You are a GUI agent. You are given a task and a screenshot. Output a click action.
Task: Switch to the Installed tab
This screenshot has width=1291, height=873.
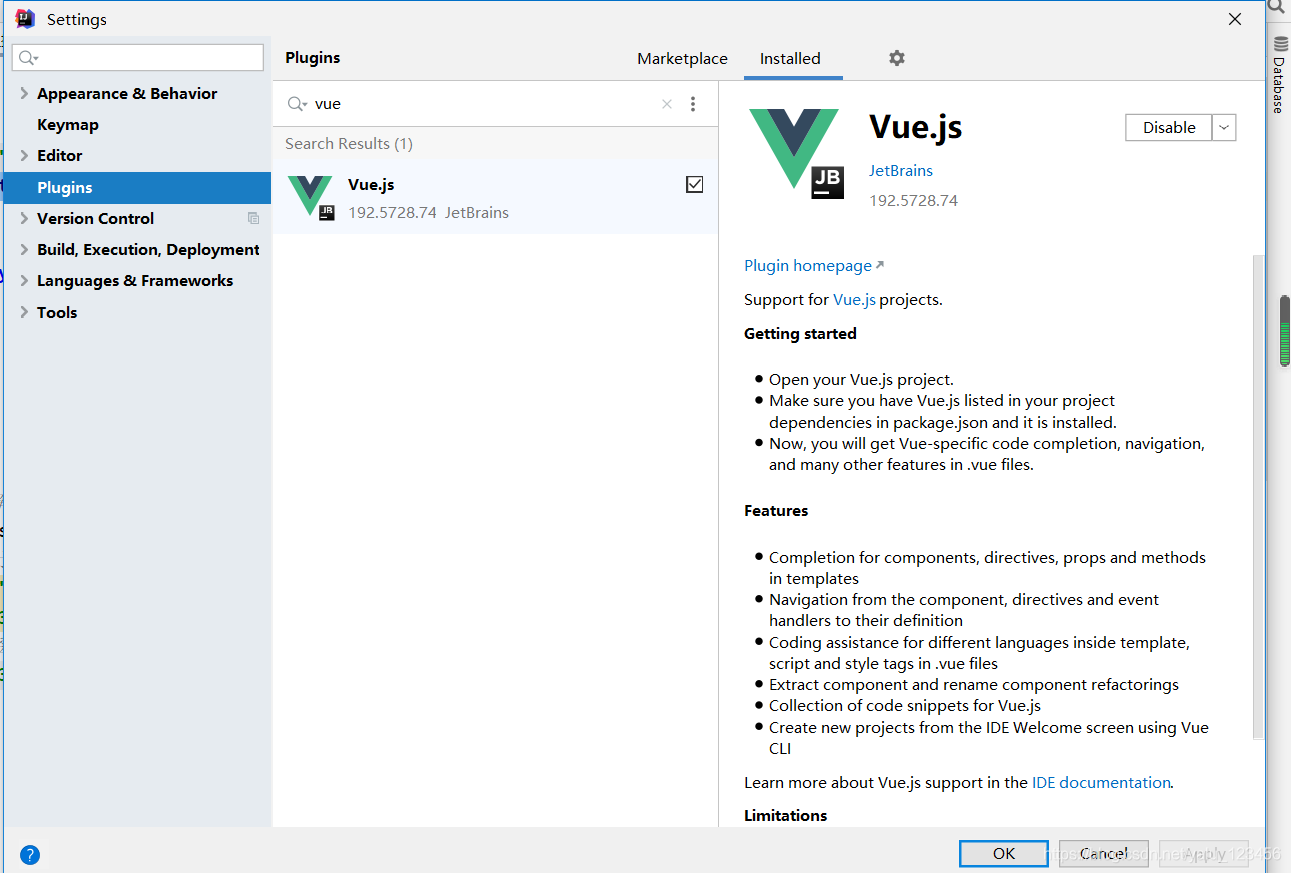(790, 59)
